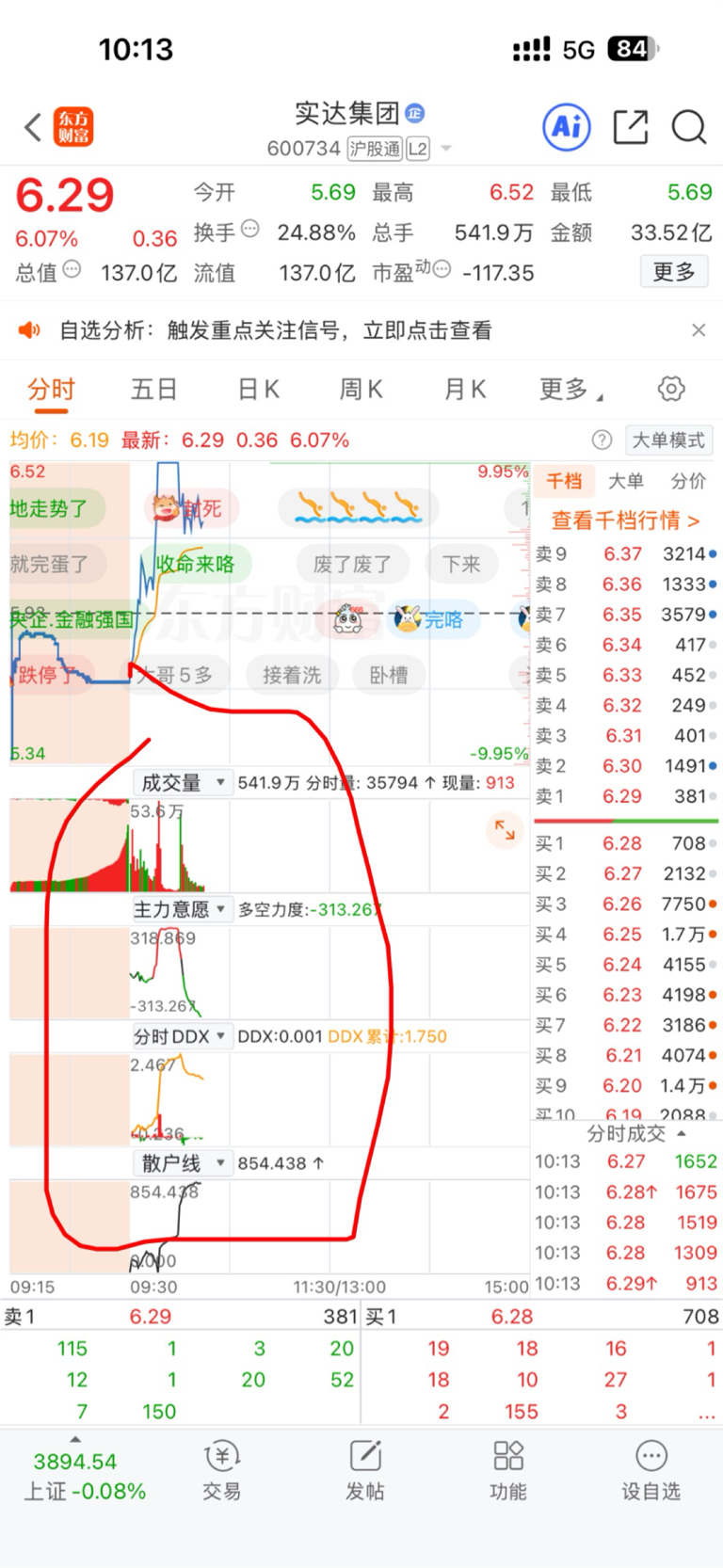Open 查看千档行情 link
Screen dimensions: 723x1568
tap(625, 520)
